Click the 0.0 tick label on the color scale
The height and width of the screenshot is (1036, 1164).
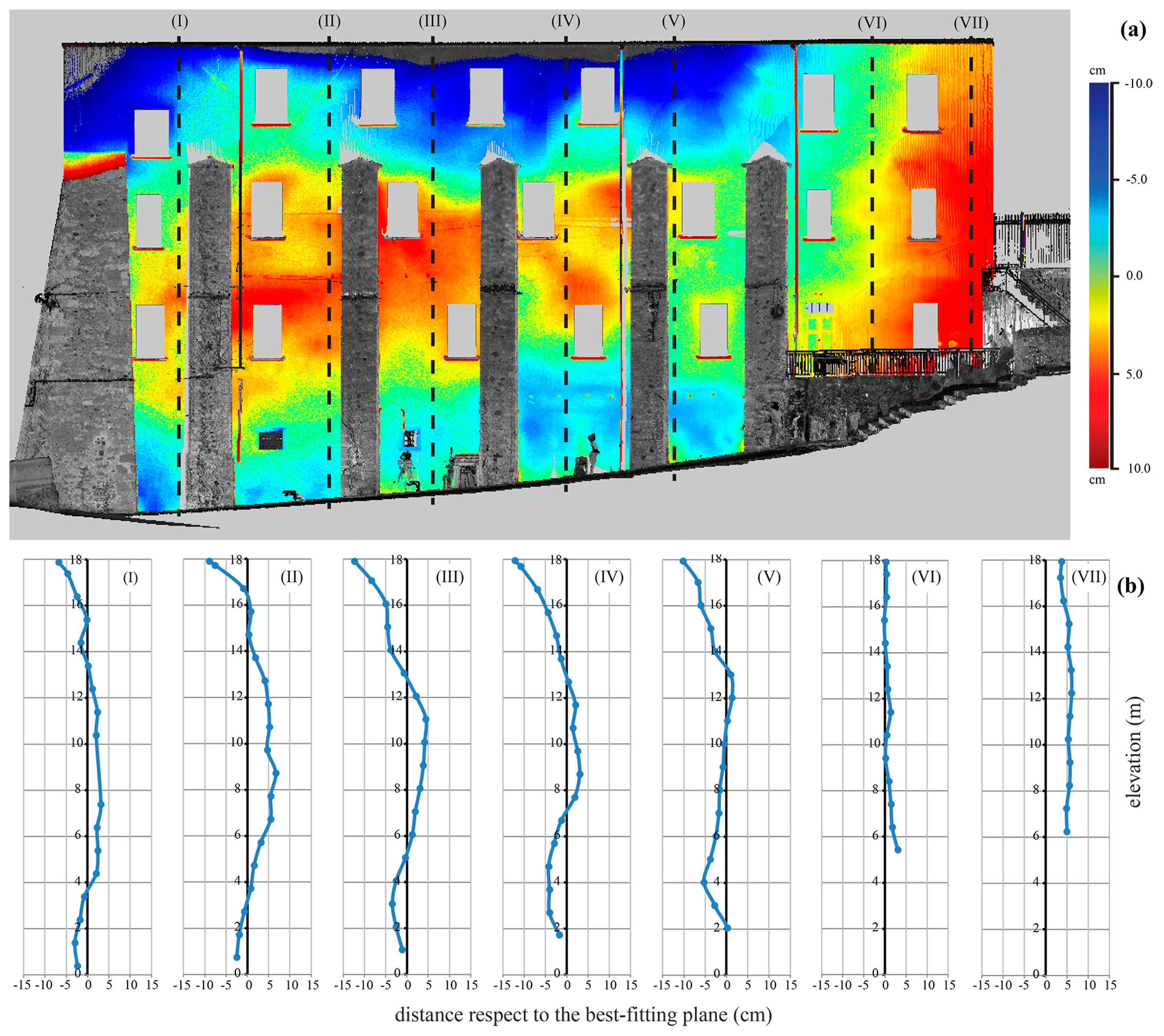click(1134, 276)
